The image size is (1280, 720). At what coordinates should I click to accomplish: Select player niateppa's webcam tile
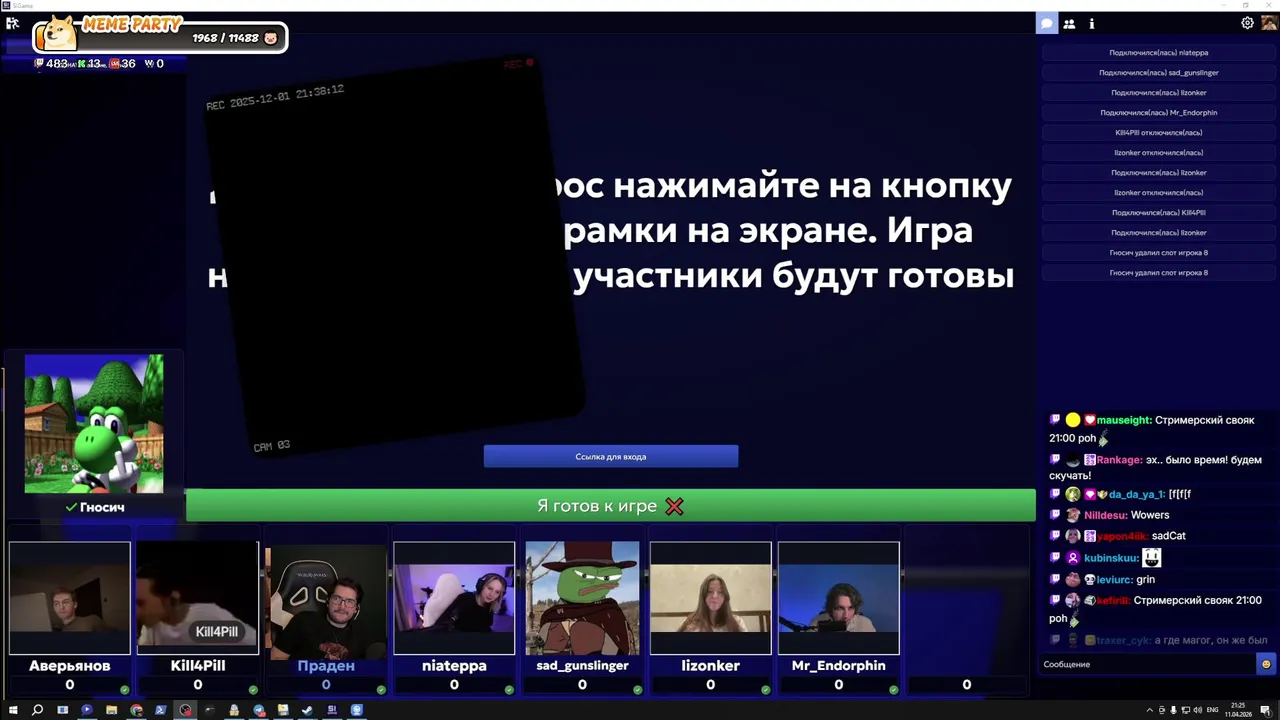[x=454, y=598]
